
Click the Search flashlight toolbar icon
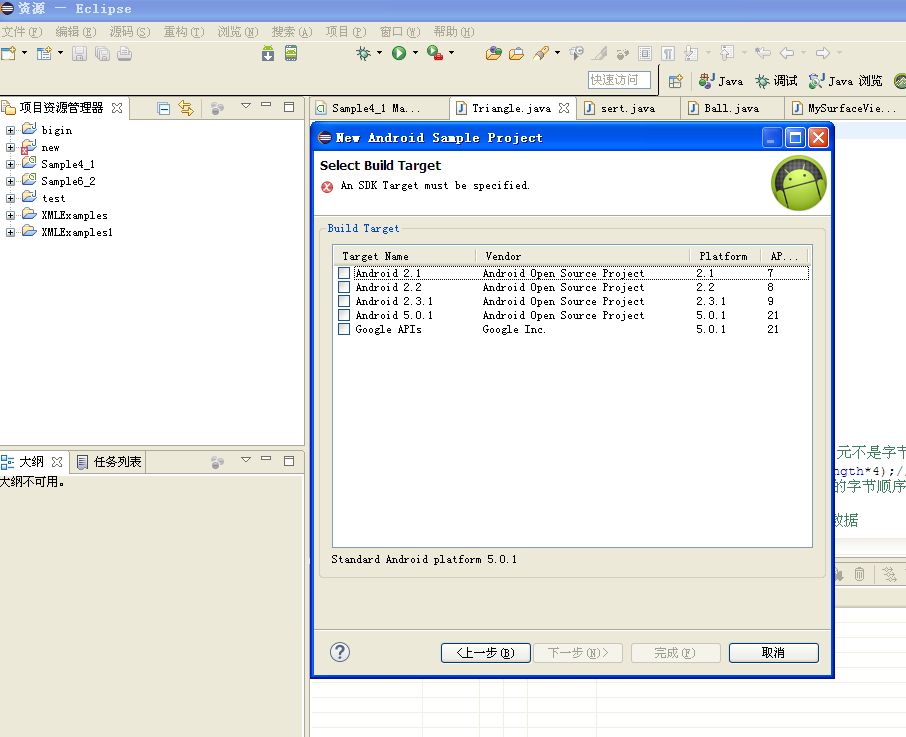tap(541, 53)
